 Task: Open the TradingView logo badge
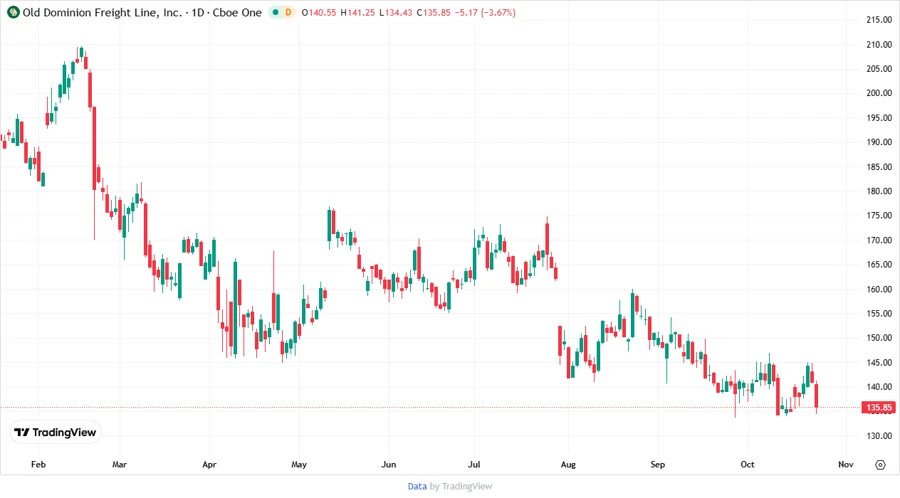55,432
